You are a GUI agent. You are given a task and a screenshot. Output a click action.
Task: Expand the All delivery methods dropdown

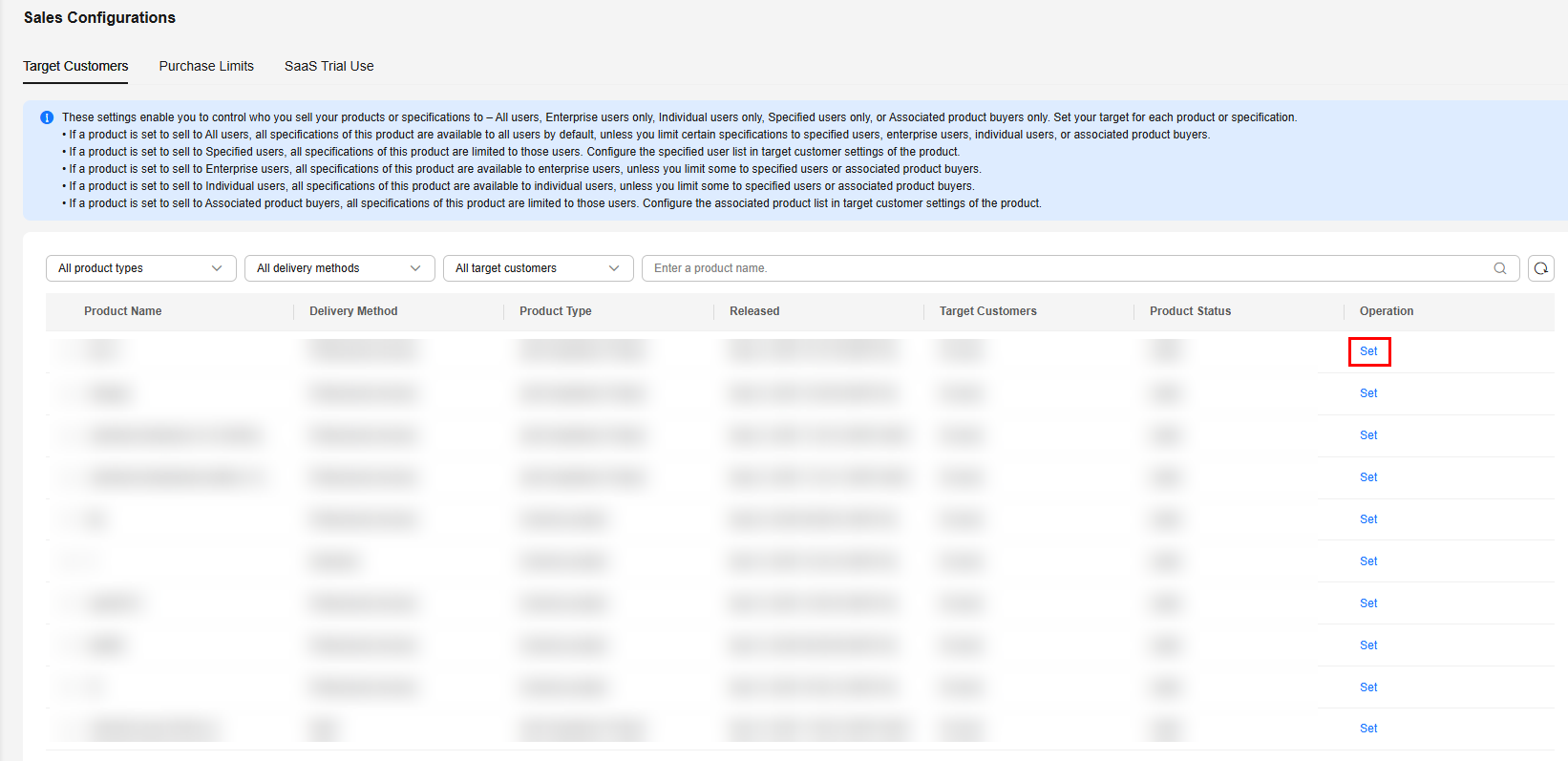pyautogui.click(x=339, y=268)
